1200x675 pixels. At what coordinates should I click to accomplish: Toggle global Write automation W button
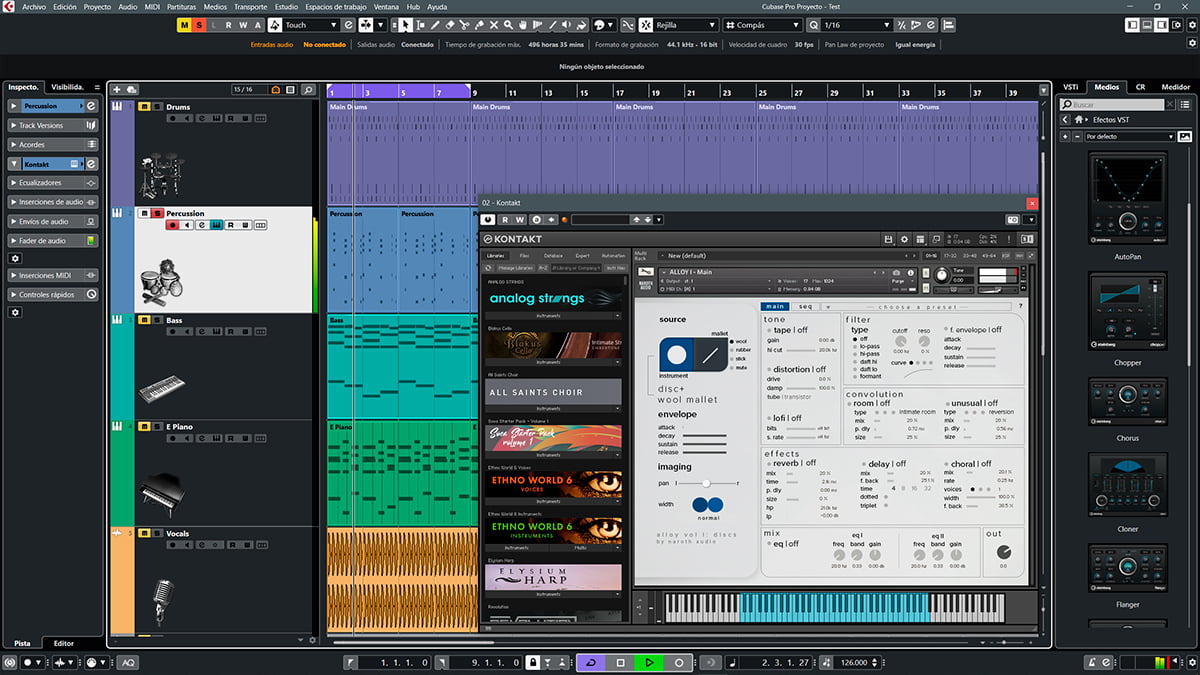(x=243, y=25)
